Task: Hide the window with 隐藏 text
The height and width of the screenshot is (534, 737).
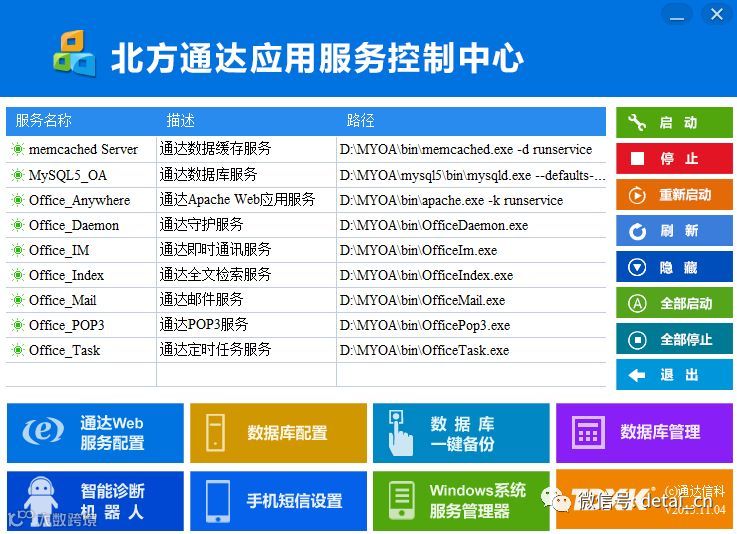Action: coord(678,267)
